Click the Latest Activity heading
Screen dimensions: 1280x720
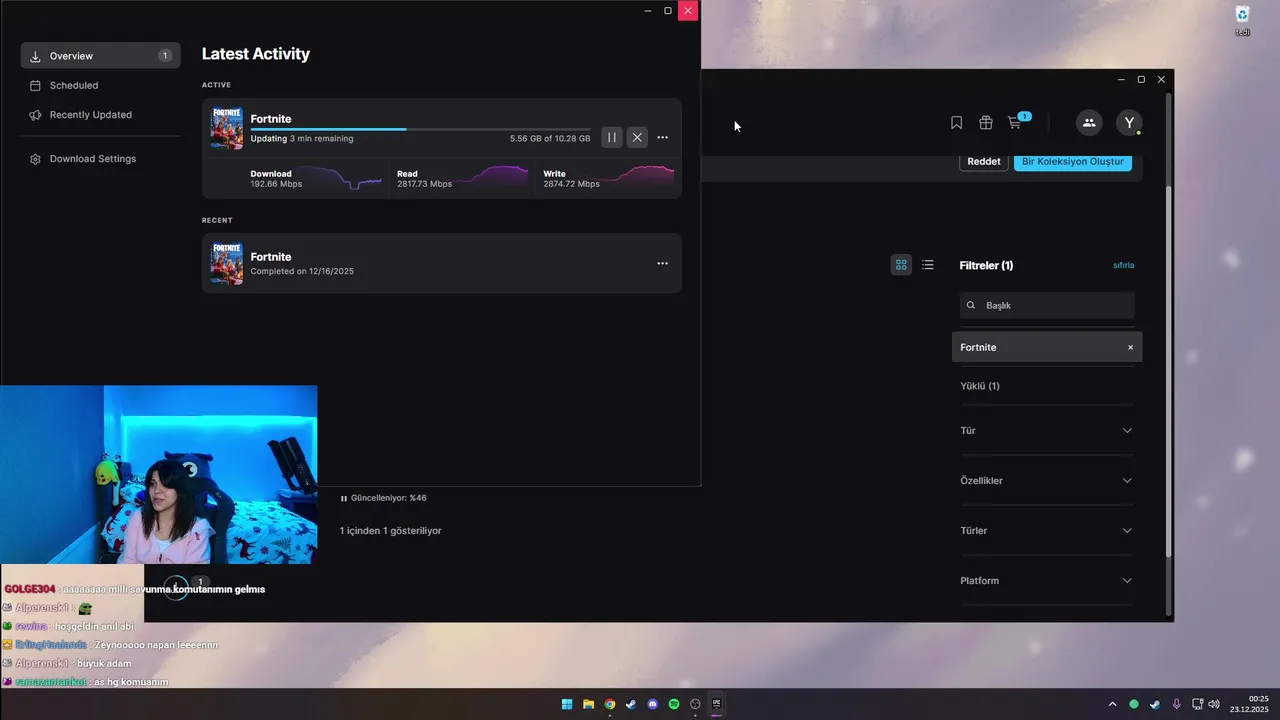(x=256, y=54)
